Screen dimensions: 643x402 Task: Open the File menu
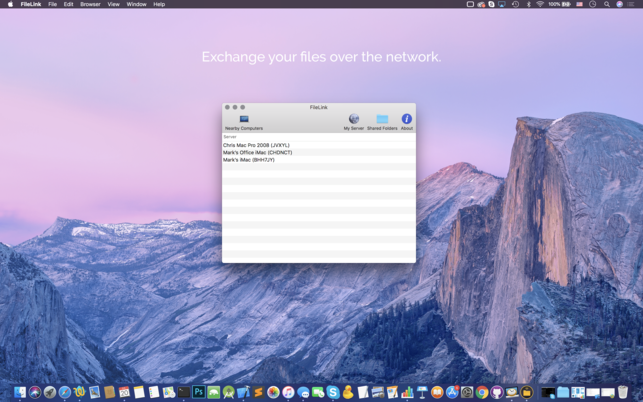coord(52,4)
